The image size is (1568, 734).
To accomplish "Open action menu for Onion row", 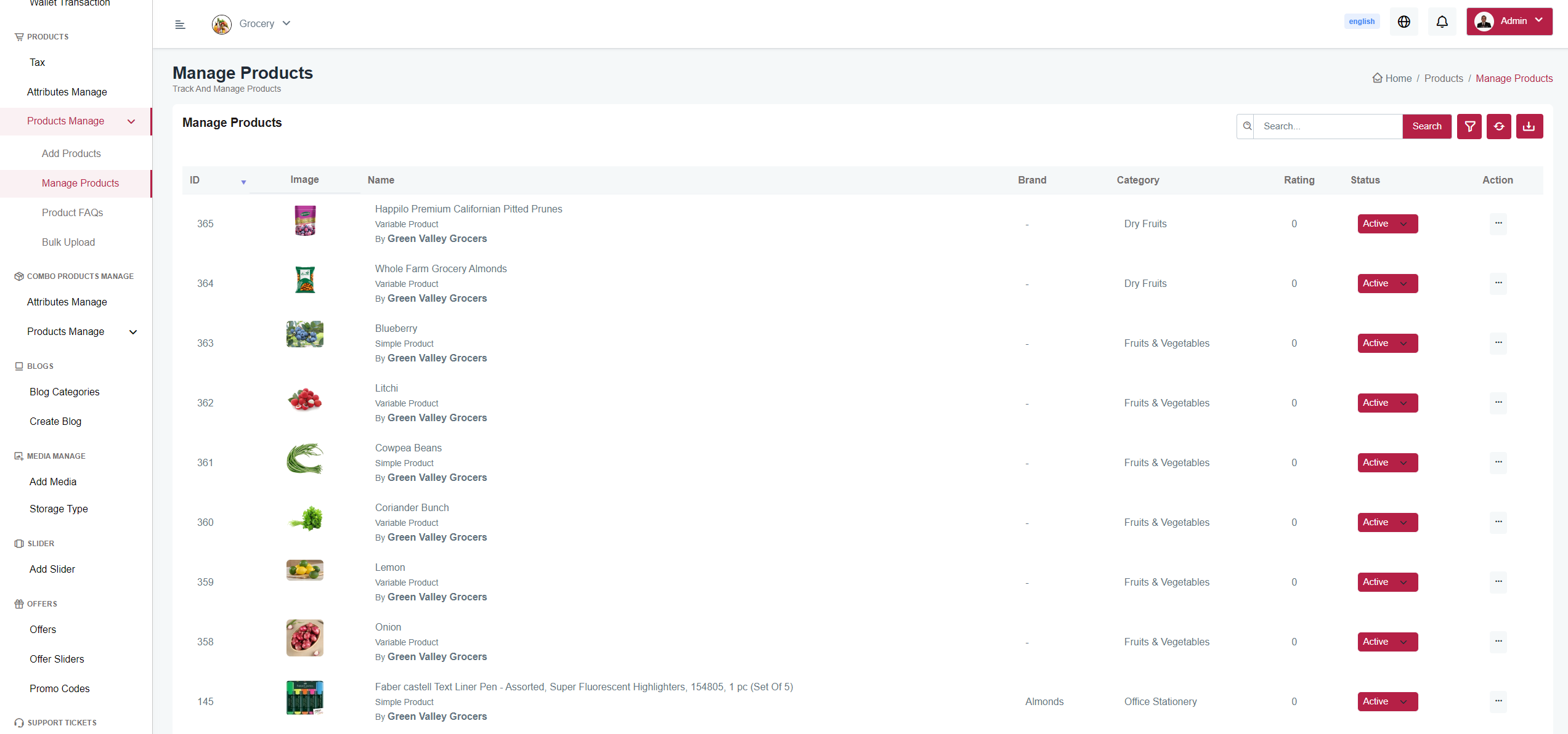I will (1498, 642).
